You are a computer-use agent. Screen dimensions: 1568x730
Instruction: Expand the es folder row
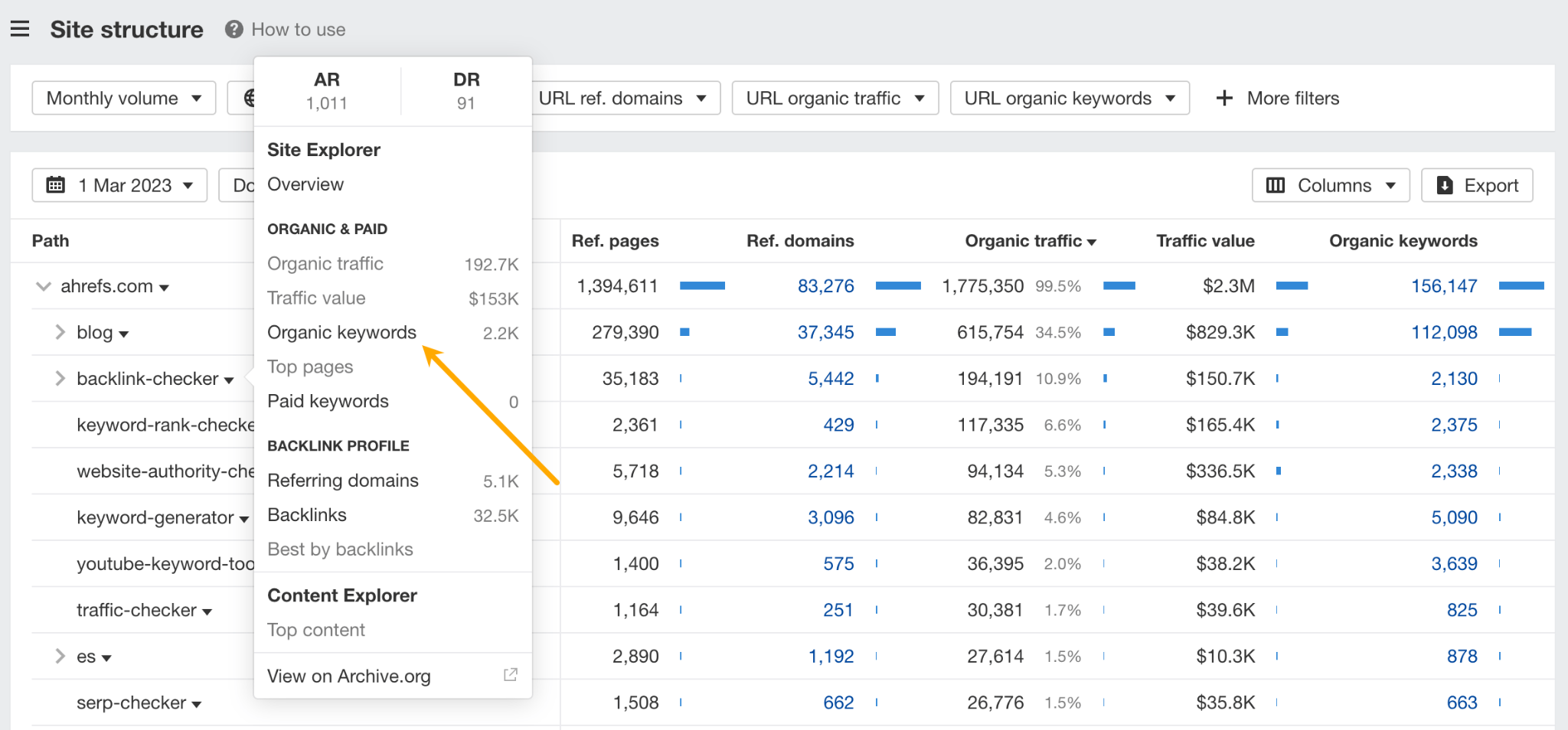point(60,657)
